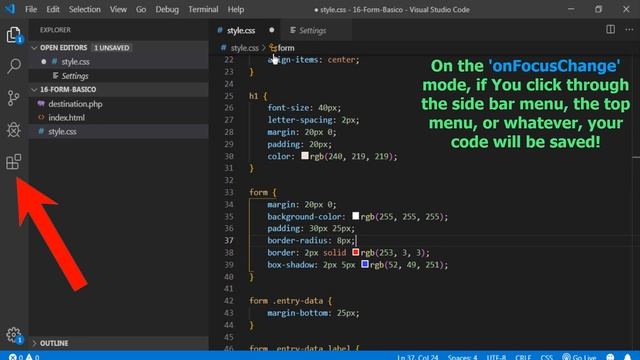Click the Spaces: 4 indentation entry
Viewport: 640px width, 360px height.
(462, 357)
